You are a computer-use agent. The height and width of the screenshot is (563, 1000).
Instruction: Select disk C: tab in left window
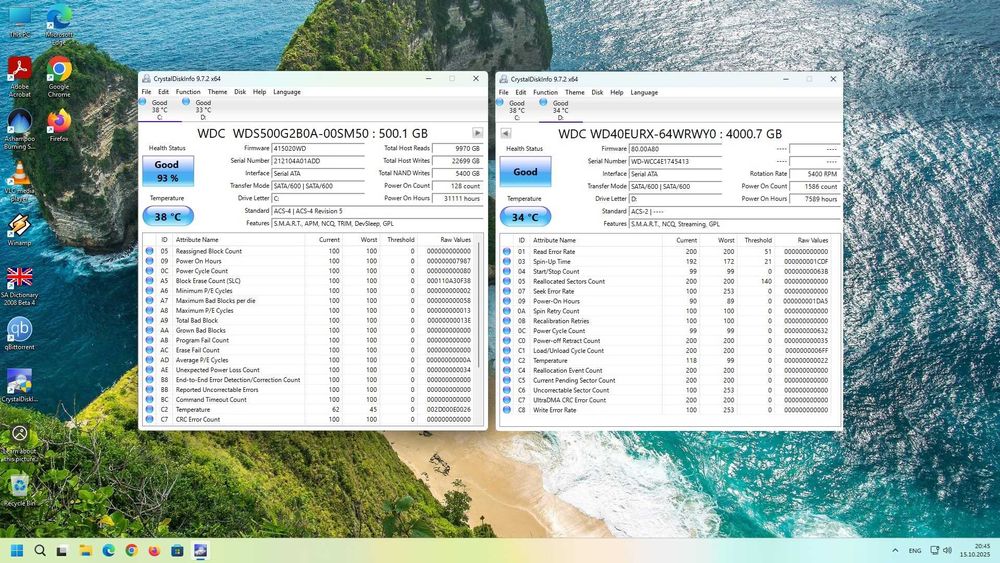159,110
